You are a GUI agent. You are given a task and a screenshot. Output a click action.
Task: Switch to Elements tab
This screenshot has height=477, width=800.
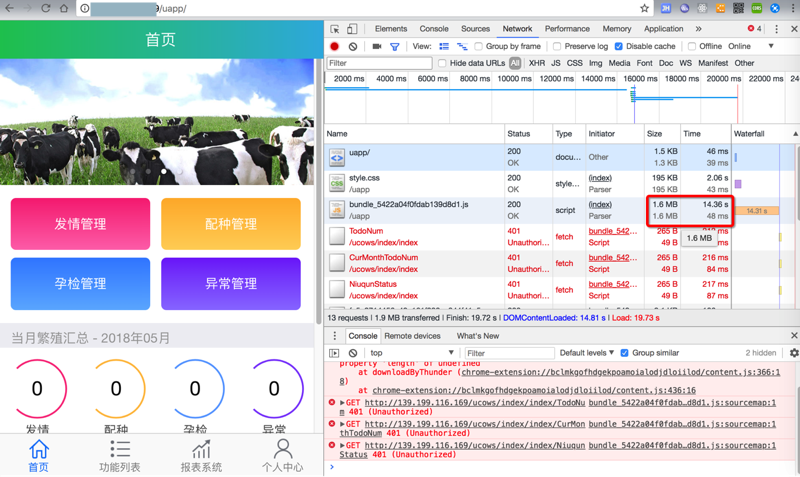[x=391, y=29]
